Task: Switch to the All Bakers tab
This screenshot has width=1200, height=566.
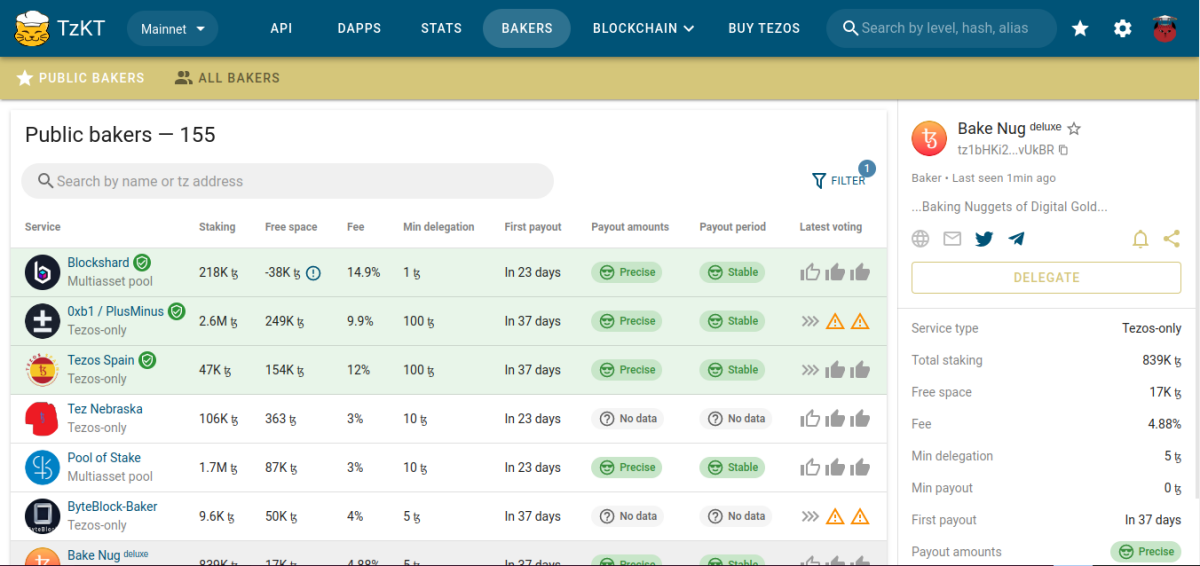Action: pos(227,78)
